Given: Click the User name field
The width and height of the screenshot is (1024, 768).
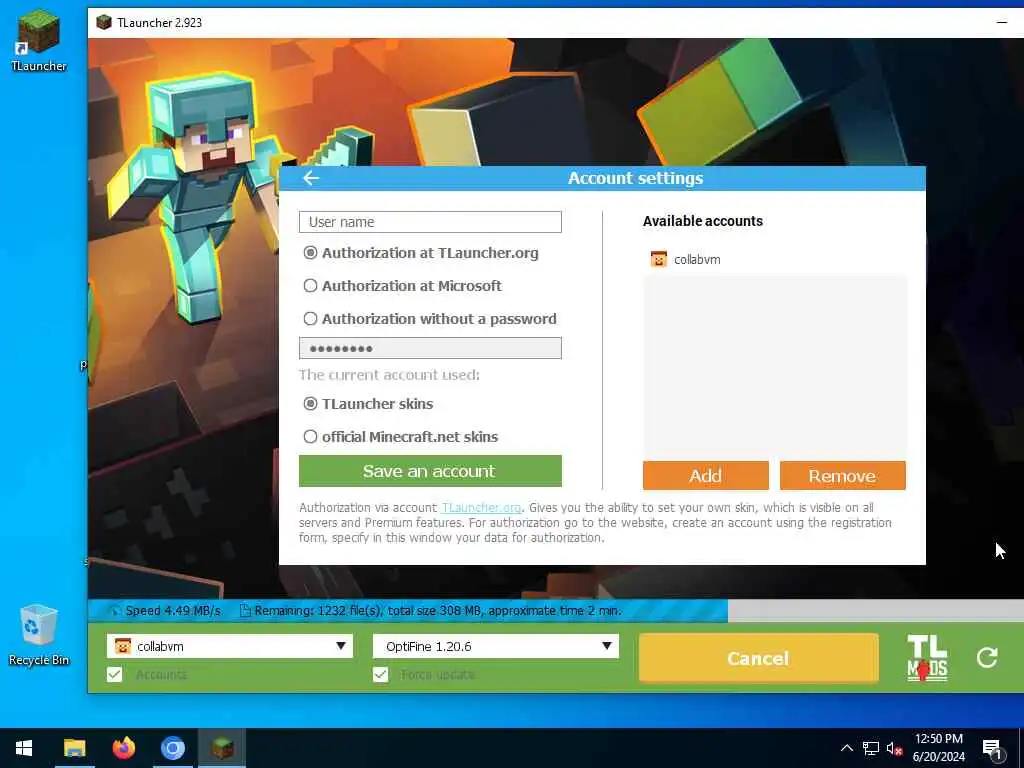Looking at the screenshot, I should [x=430, y=222].
